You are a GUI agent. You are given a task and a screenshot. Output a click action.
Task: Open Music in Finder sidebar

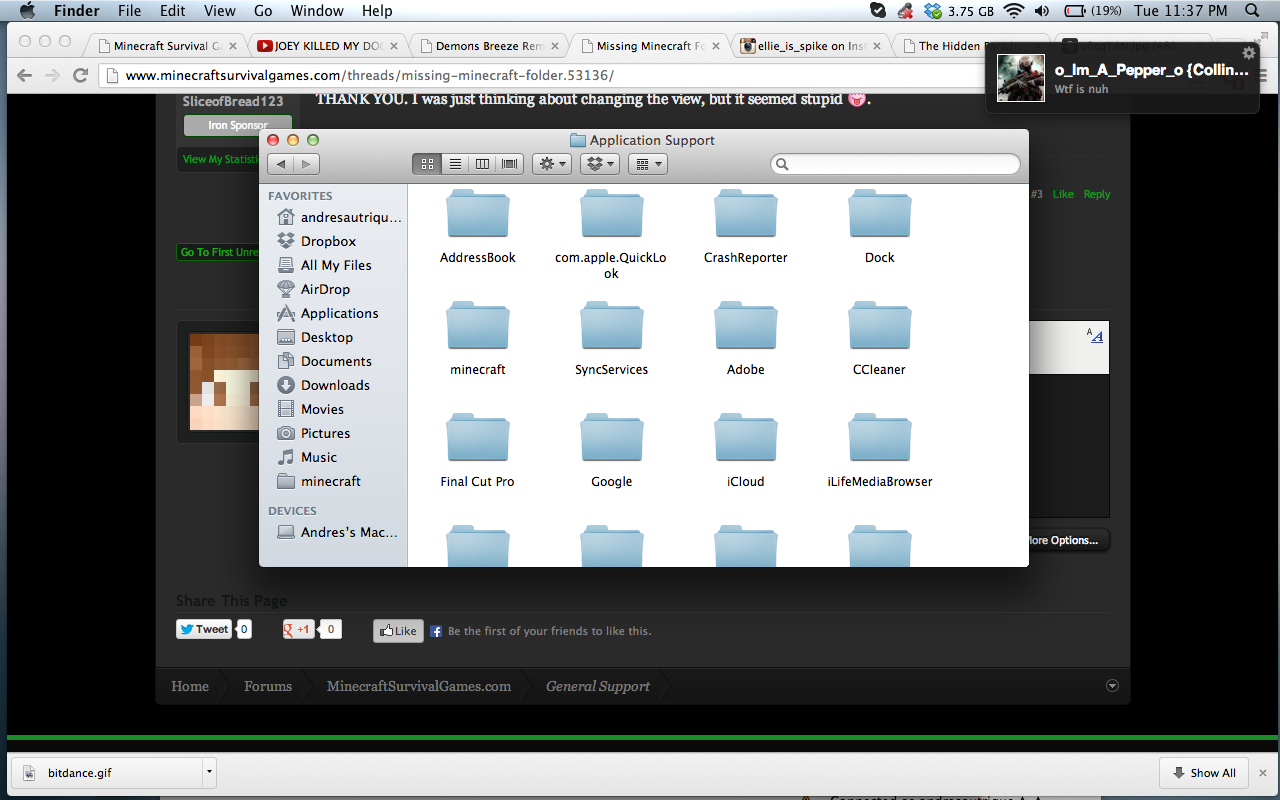click(x=307, y=457)
